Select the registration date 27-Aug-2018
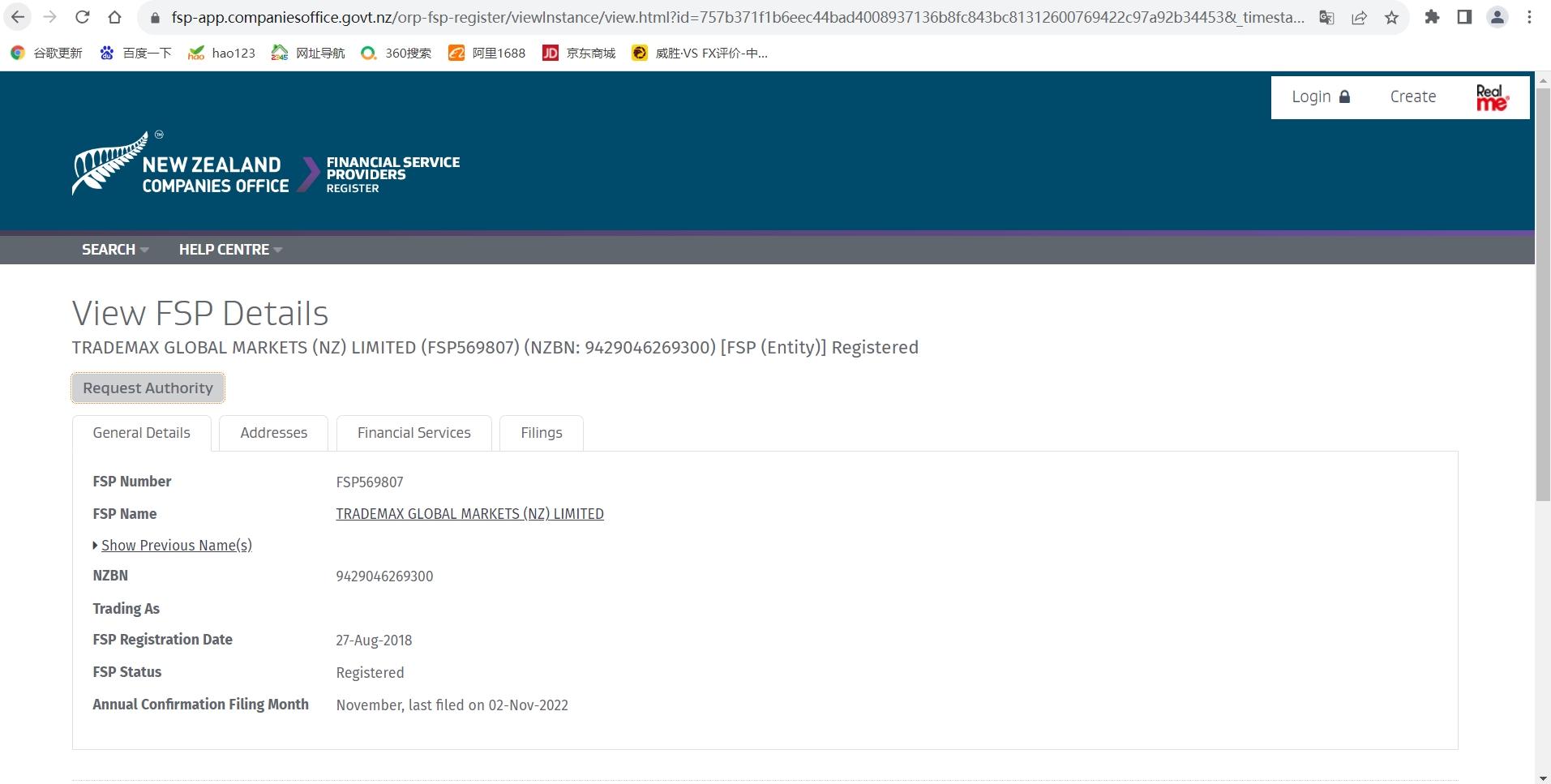This screenshot has width=1551, height=784. click(374, 640)
